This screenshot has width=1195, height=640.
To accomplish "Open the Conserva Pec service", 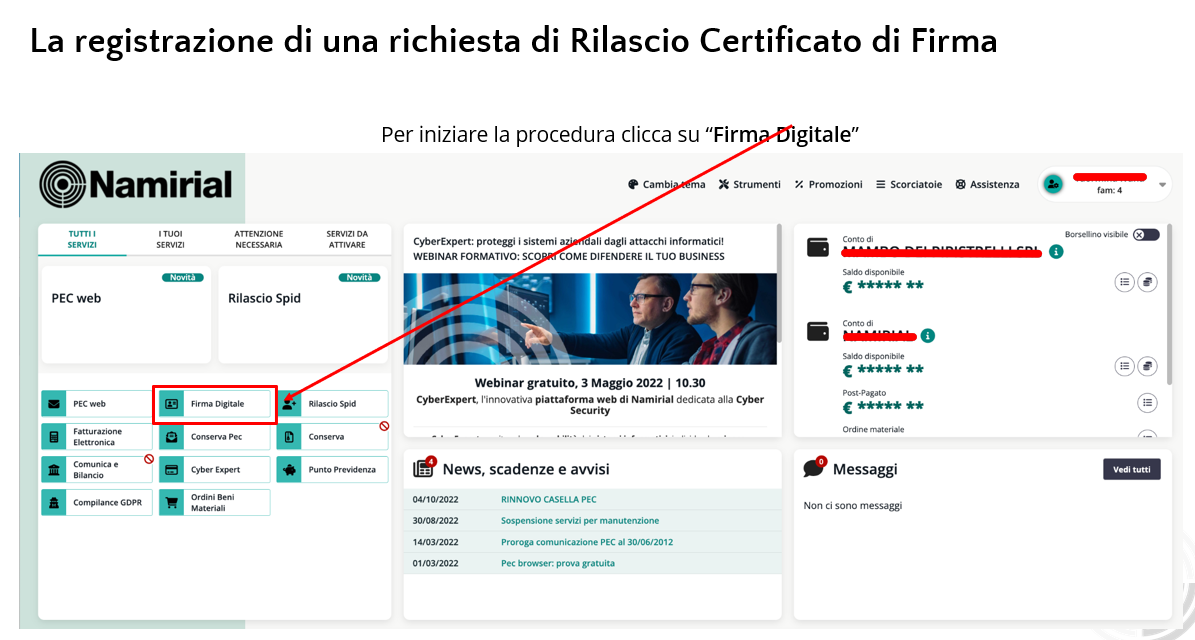I will click(x=214, y=437).
